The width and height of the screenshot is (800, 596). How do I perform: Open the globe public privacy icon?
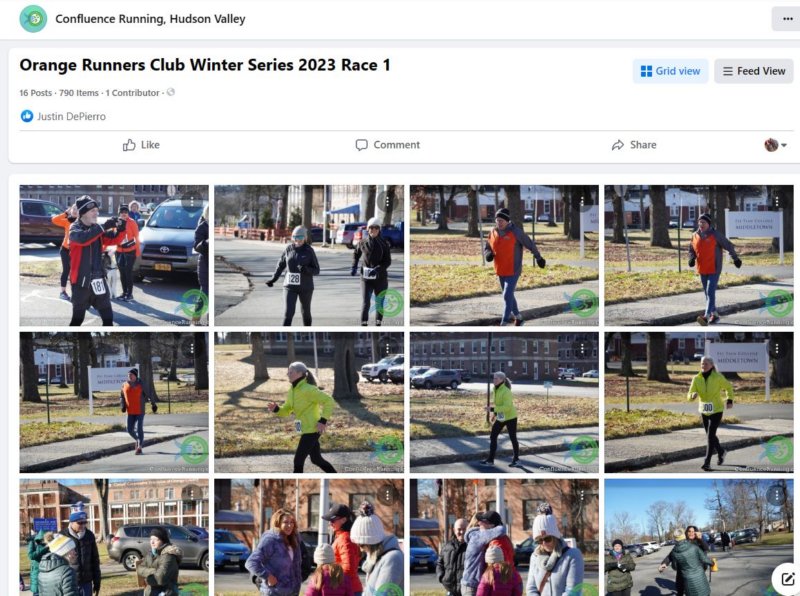(x=170, y=92)
